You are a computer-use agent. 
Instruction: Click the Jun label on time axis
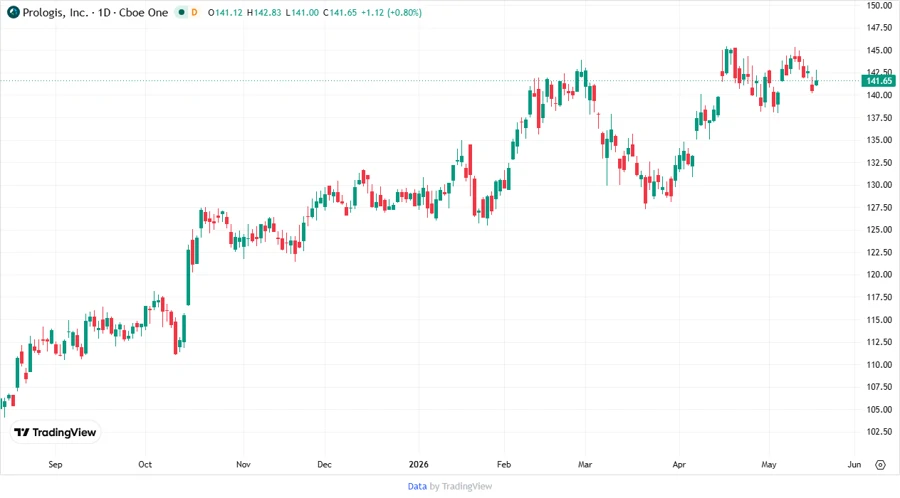855,464
